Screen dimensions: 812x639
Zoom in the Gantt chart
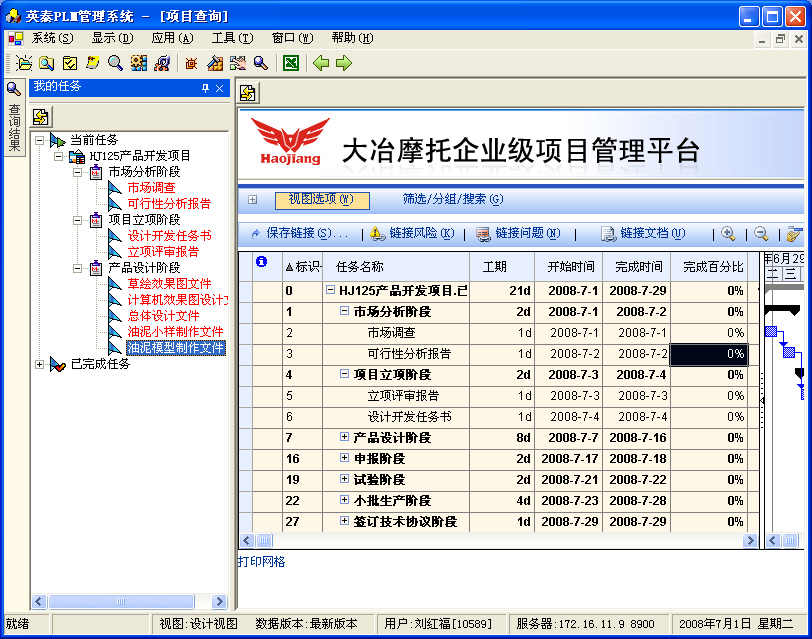[x=729, y=234]
